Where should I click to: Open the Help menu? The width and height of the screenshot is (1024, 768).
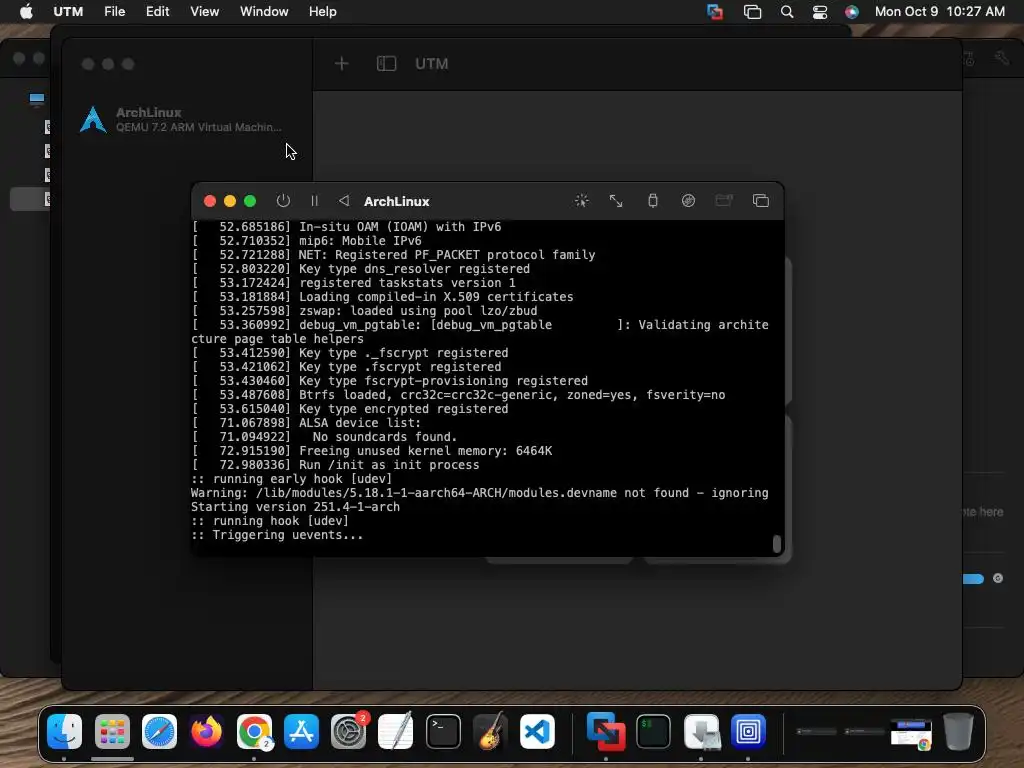tap(323, 12)
